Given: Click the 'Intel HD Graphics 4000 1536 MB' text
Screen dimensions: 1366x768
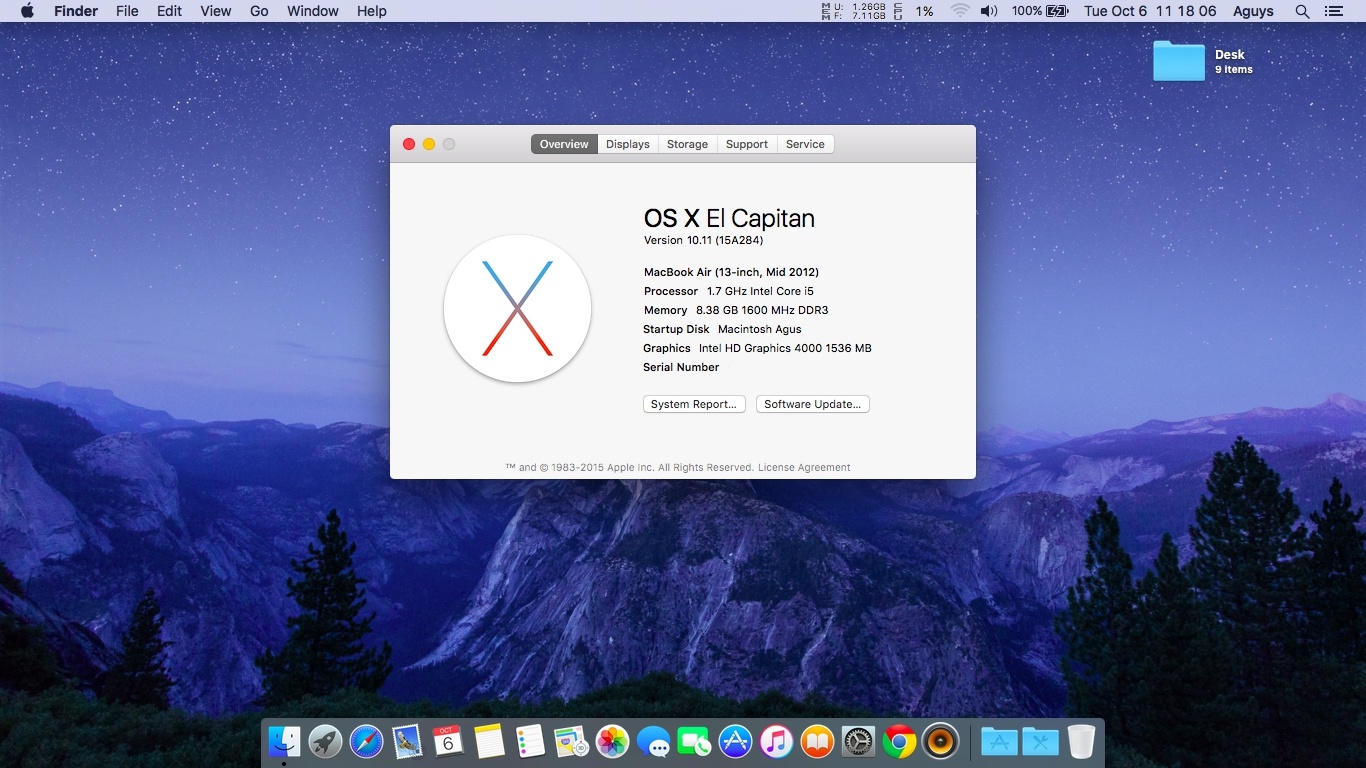Looking at the screenshot, I should 785,348.
